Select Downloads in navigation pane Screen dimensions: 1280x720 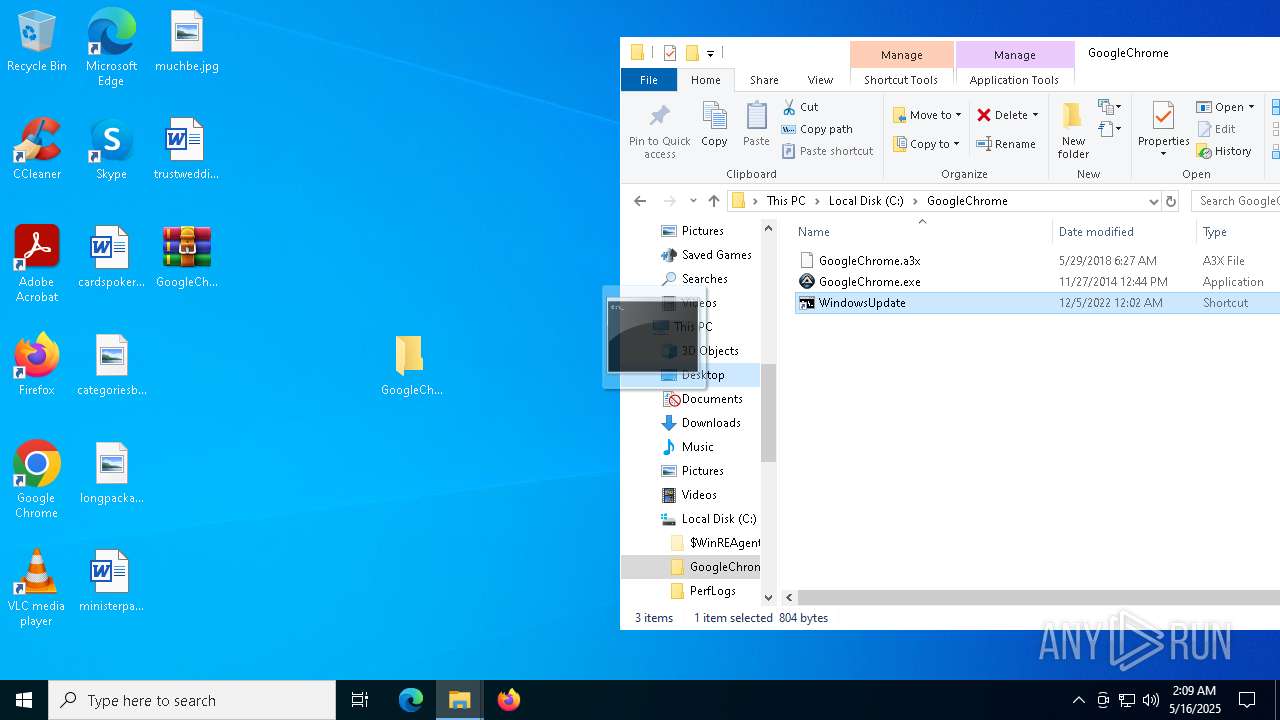coord(711,423)
